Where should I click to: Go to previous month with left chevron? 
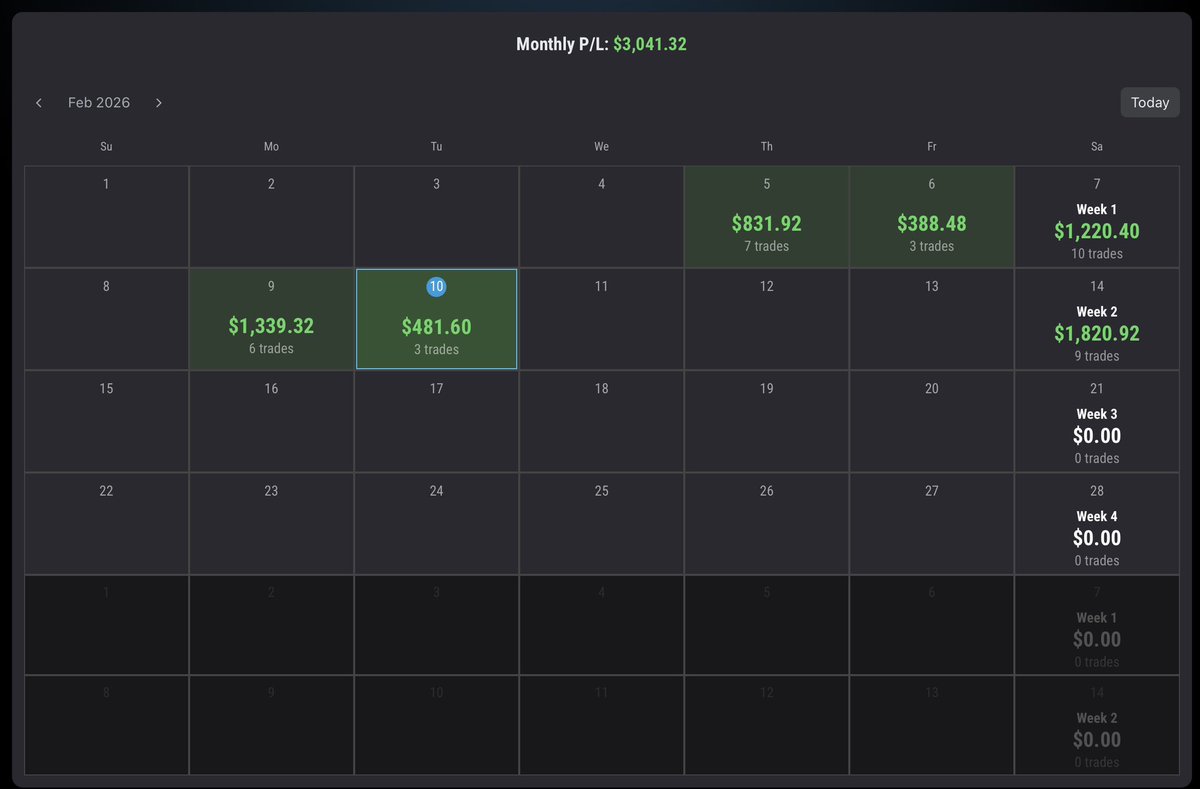tap(39, 103)
